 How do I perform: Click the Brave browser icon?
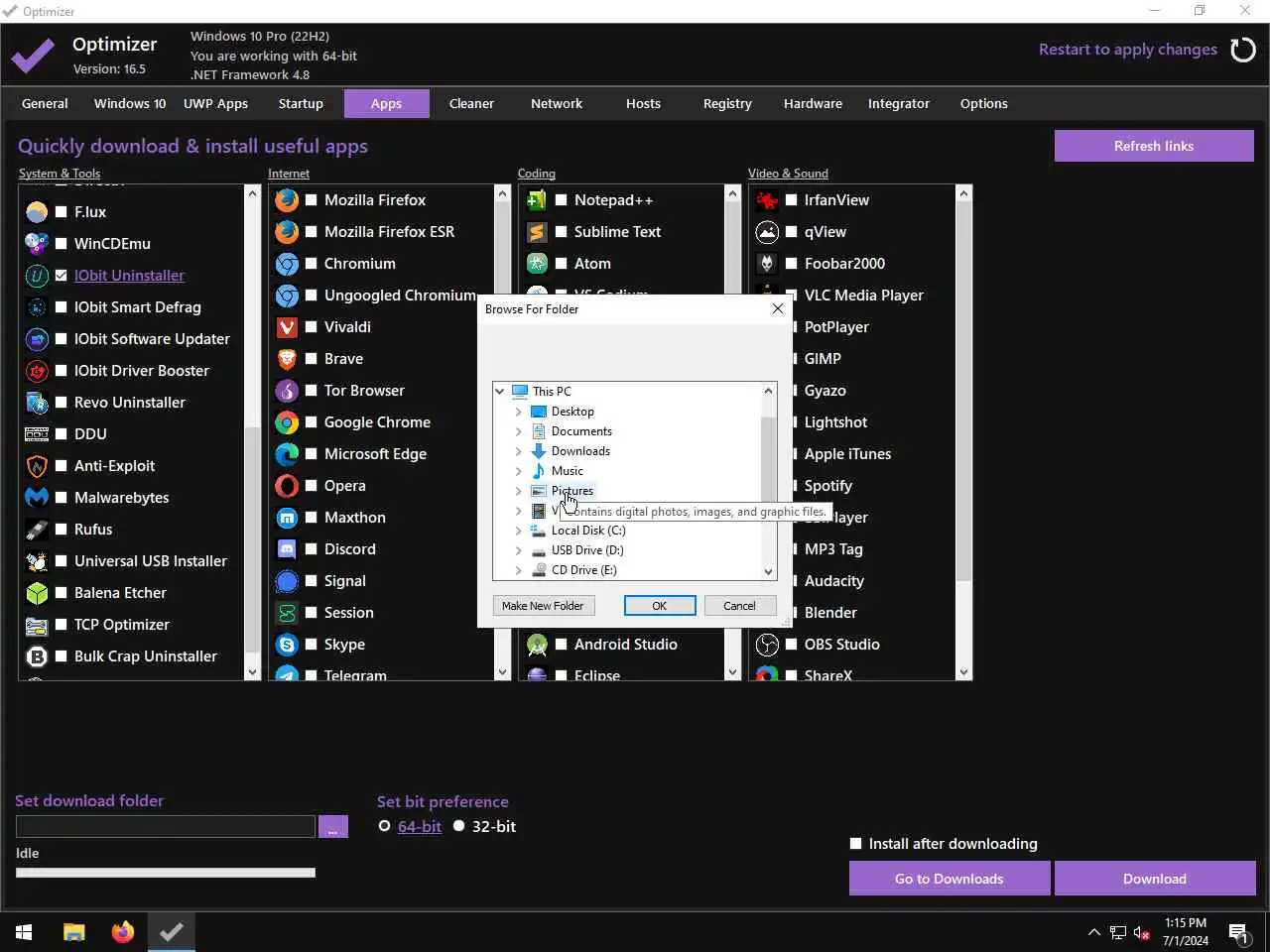coord(287,359)
